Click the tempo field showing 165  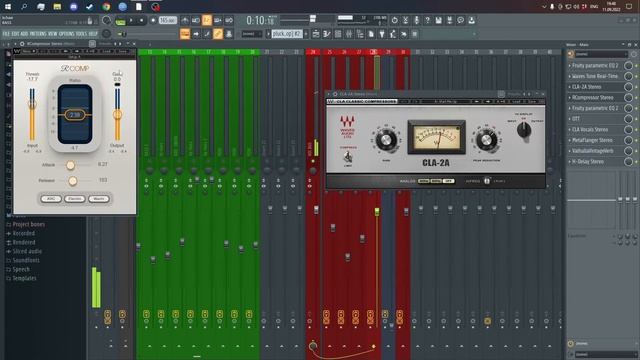pyautogui.click(x=167, y=20)
